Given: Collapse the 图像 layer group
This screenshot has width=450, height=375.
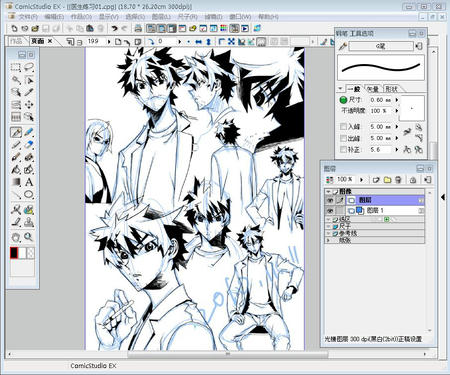Looking at the screenshot, I should [329, 192].
